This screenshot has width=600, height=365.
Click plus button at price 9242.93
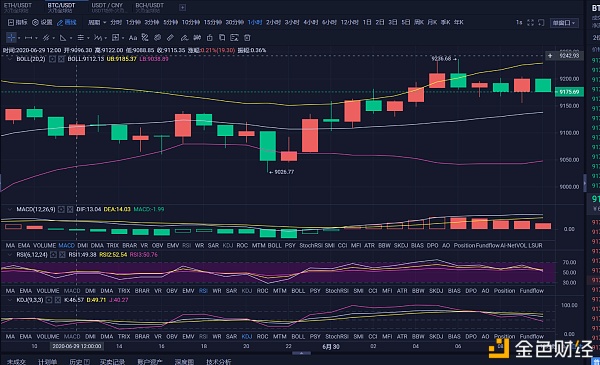point(550,55)
